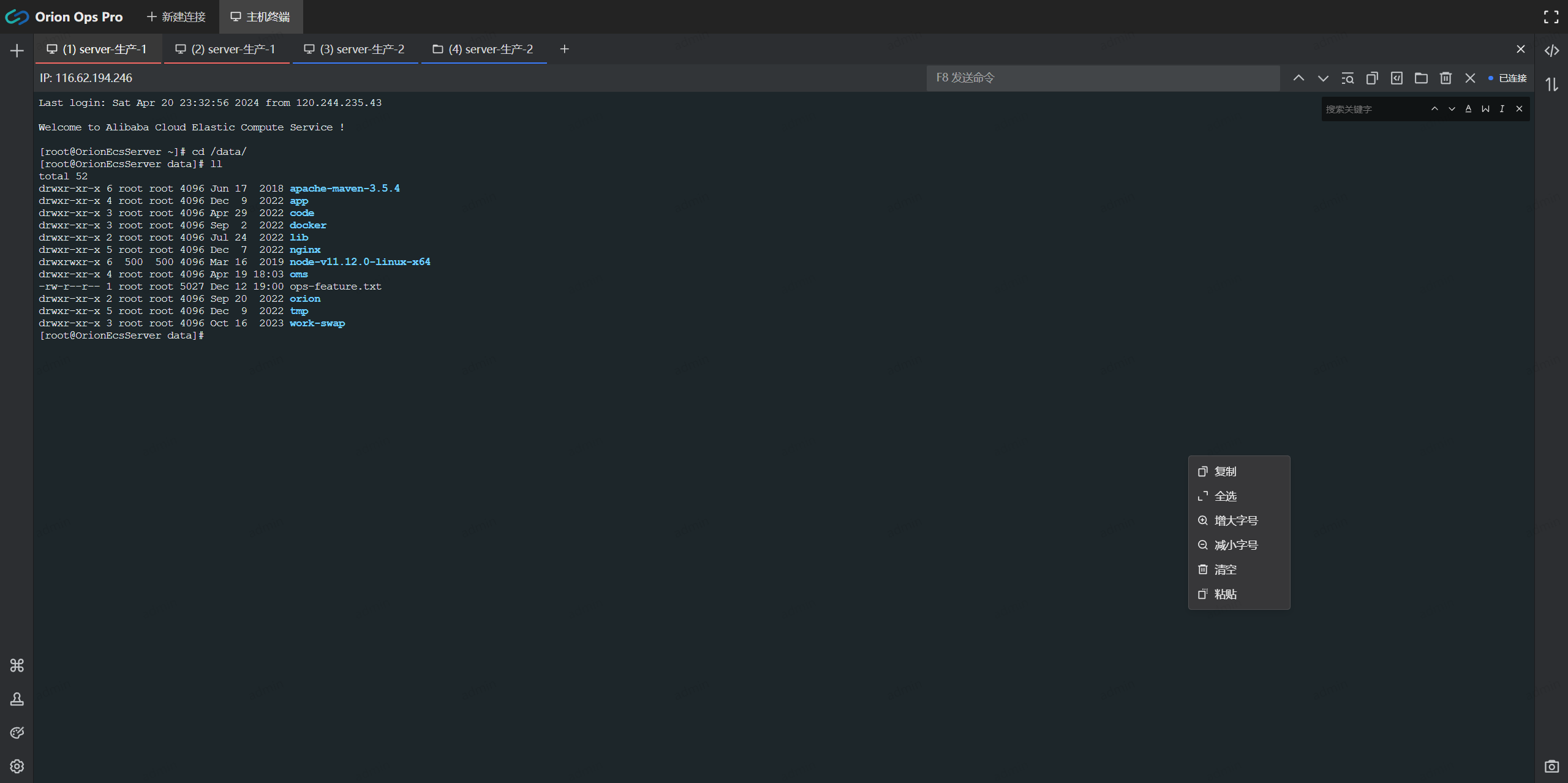1568x783 pixels.
Task: Open the terminal search tool icon
Action: click(x=1347, y=78)
